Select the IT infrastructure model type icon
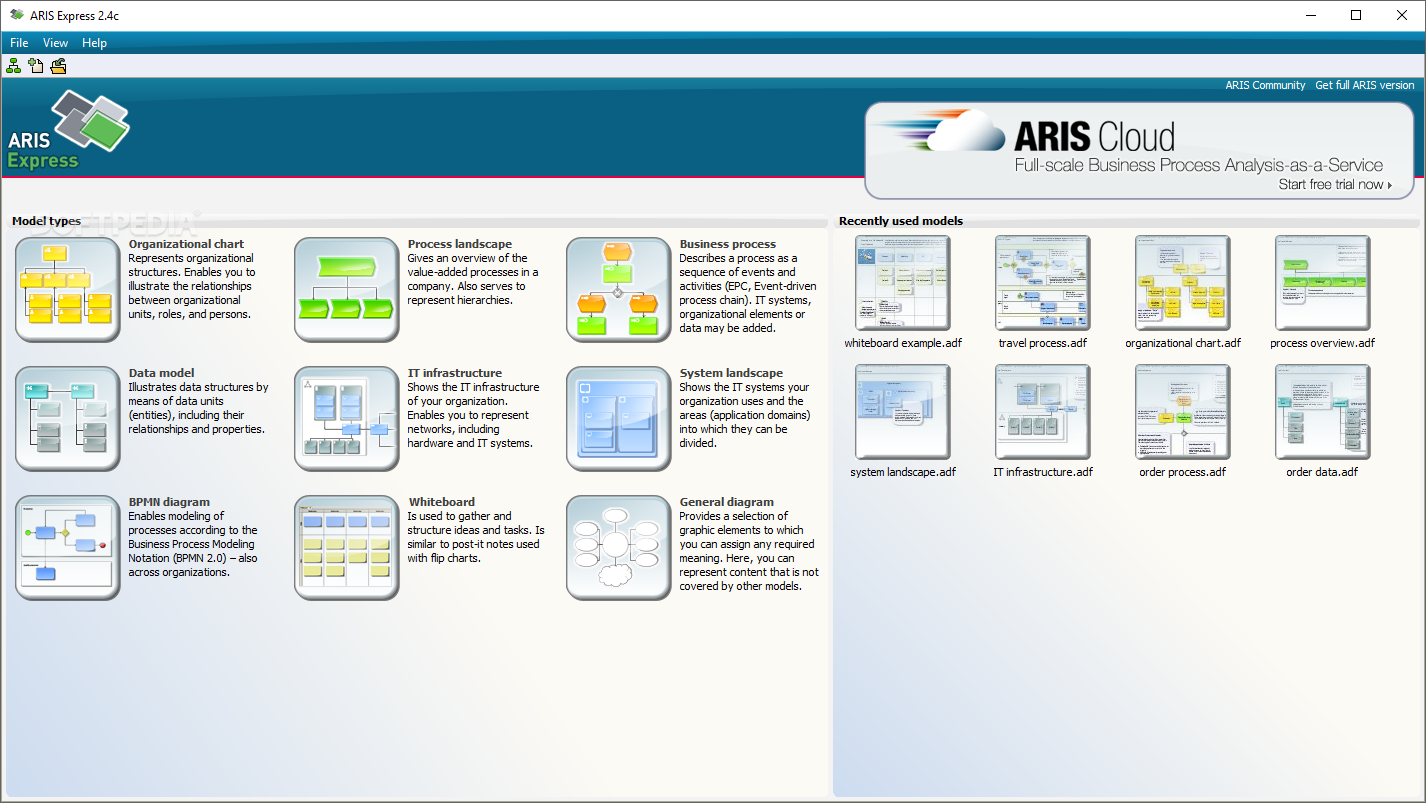The height and width of the screenshot is (803, 1426). [346, 418]
